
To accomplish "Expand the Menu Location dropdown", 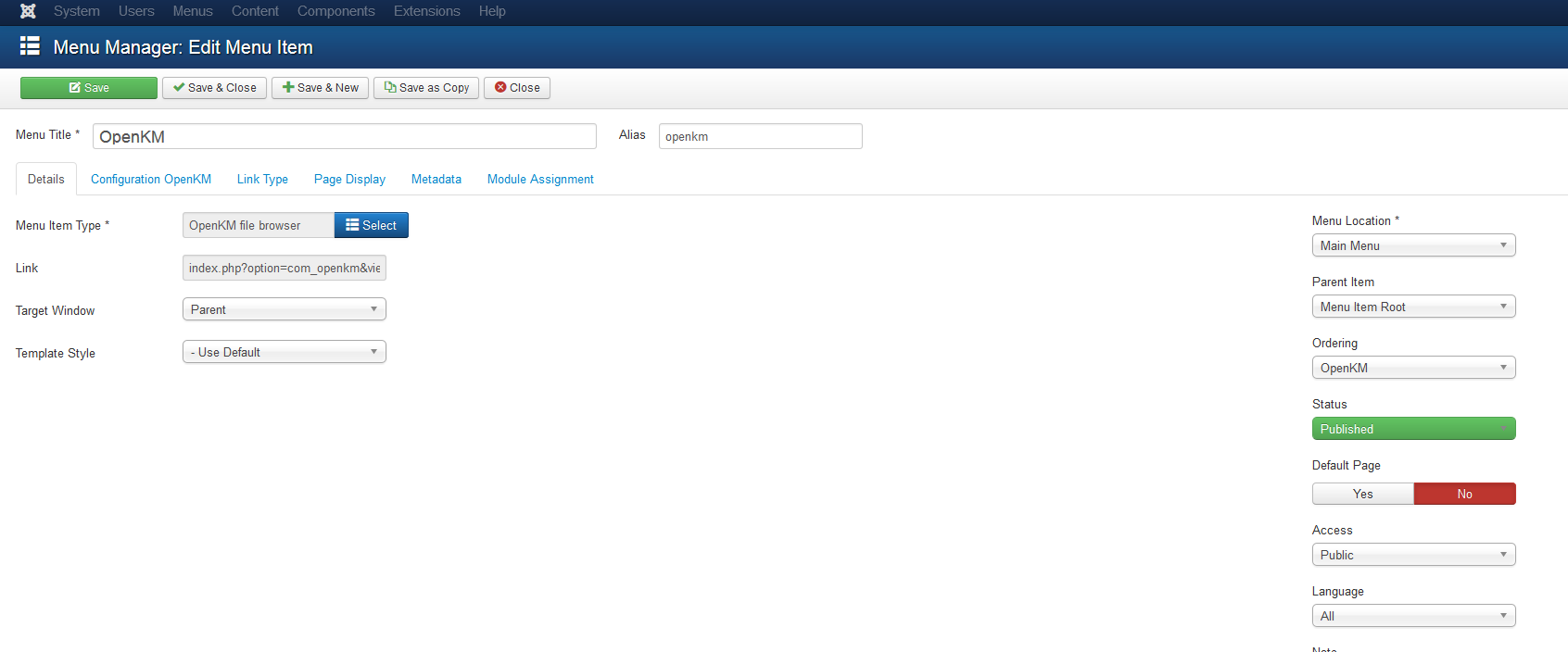I will point(1413,245).
